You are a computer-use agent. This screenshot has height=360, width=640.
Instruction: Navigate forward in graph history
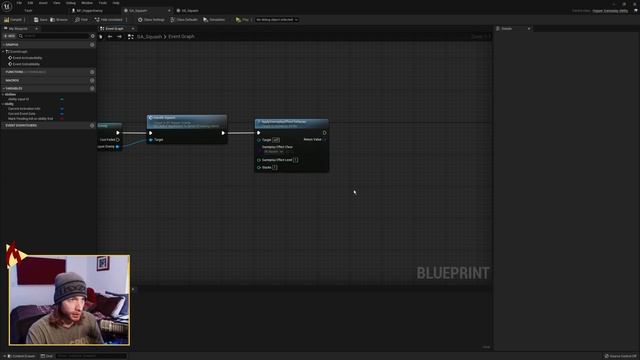pos(119,37)
